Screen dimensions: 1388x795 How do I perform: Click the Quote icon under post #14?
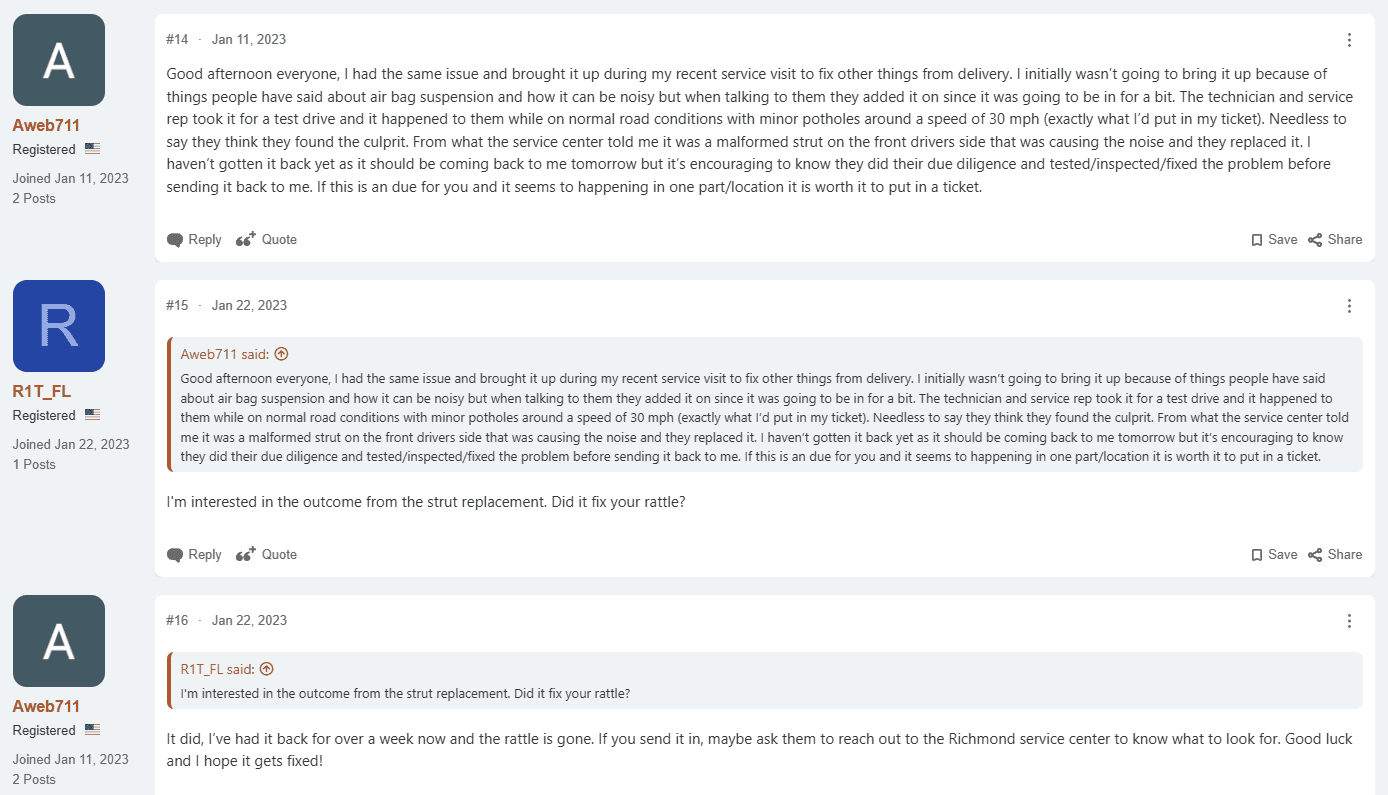[246, 240]
